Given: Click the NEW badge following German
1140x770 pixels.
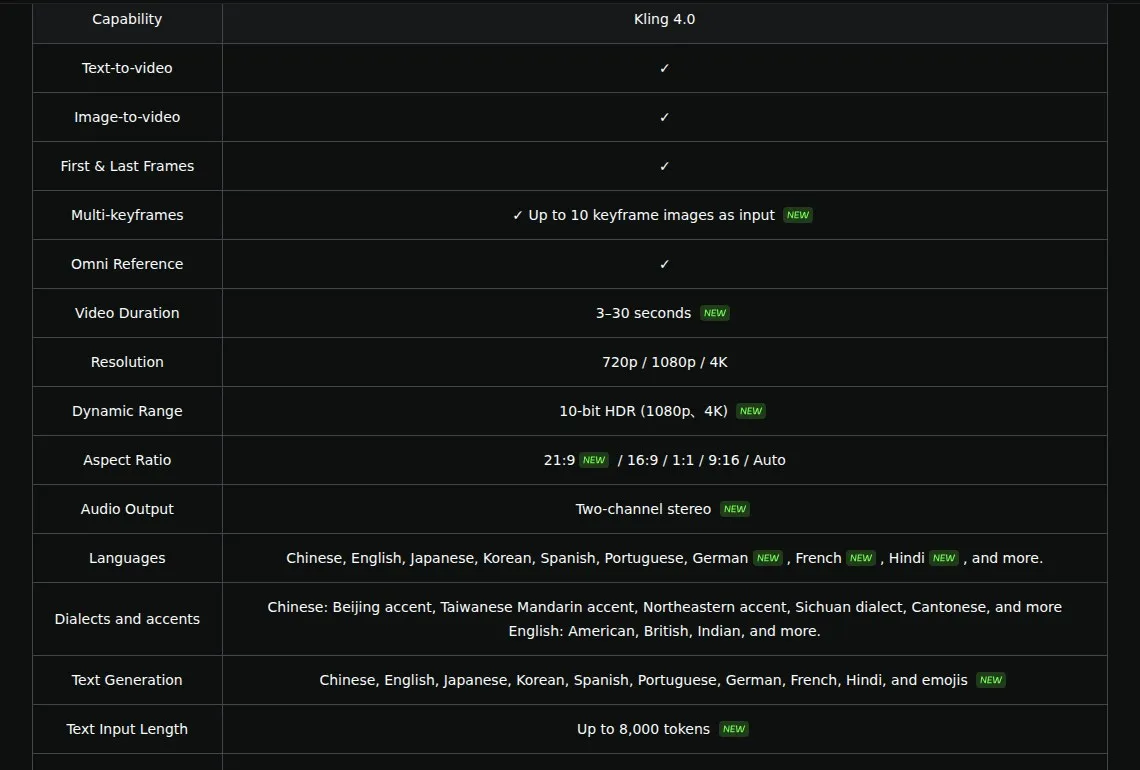Looking at the screenshot, I should click(768, 558).
